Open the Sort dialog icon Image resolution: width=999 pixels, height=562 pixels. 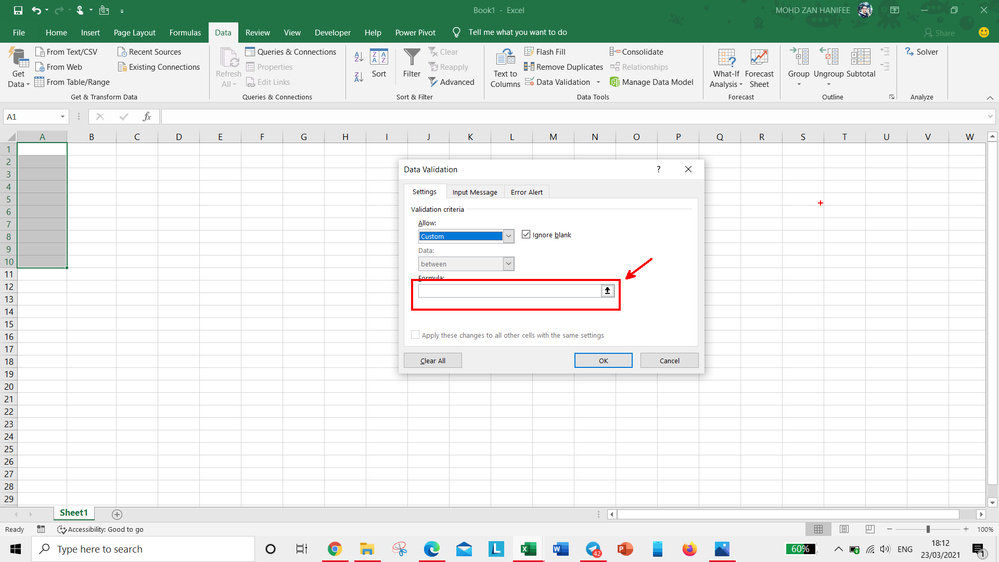(x=379, y=64)
